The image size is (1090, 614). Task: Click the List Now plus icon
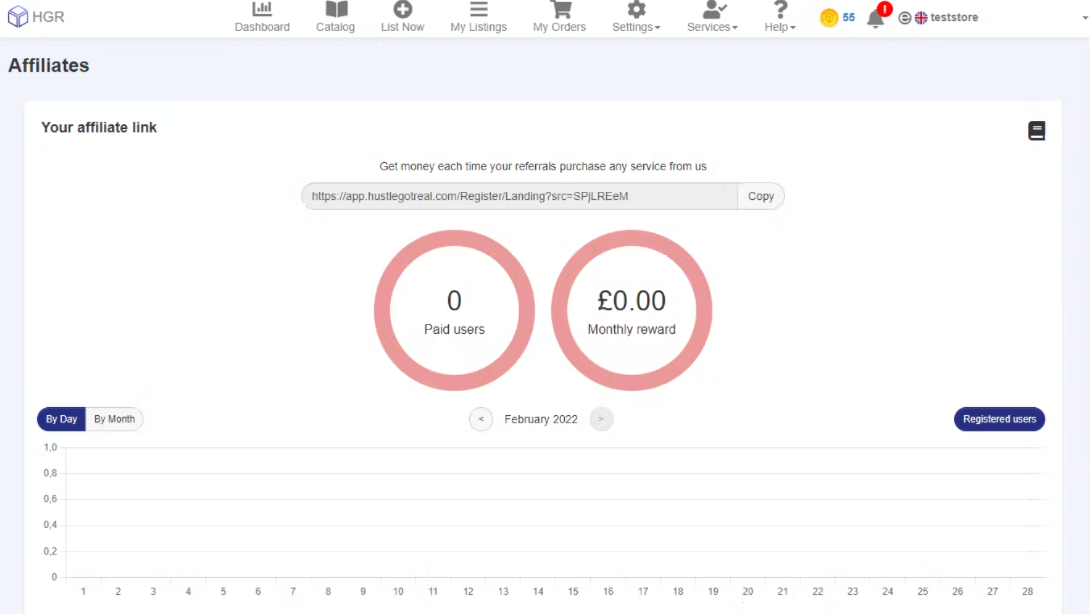pos(402,10)
